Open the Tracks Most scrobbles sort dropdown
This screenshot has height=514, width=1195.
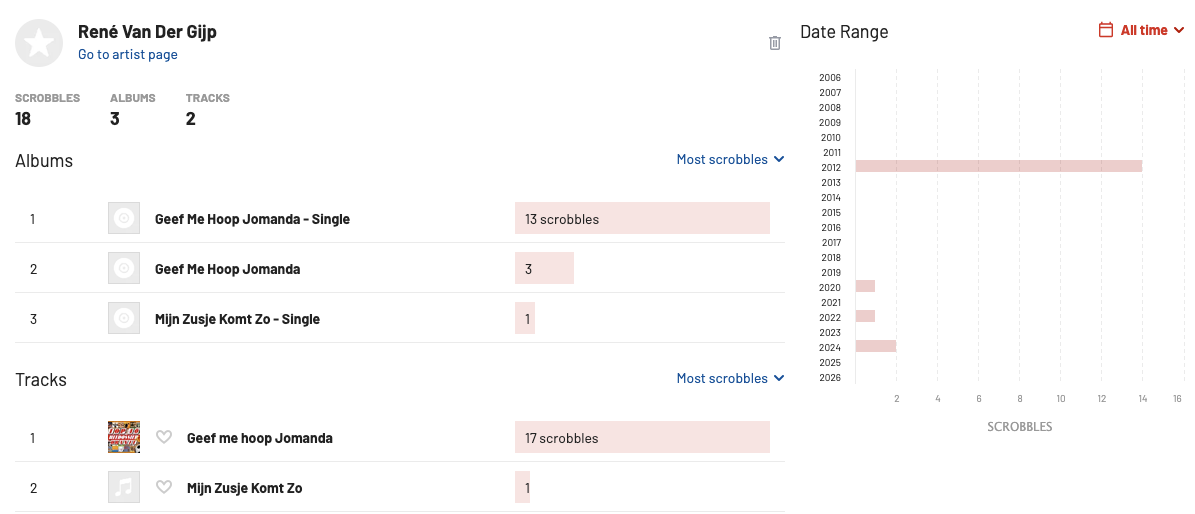click(730, 378)
